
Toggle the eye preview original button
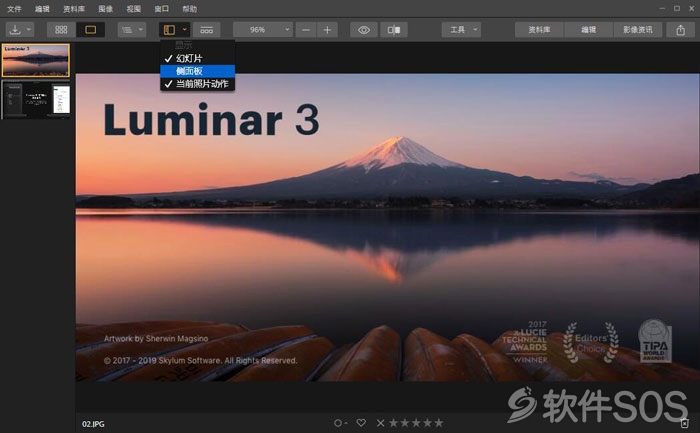tap(364, 30)
